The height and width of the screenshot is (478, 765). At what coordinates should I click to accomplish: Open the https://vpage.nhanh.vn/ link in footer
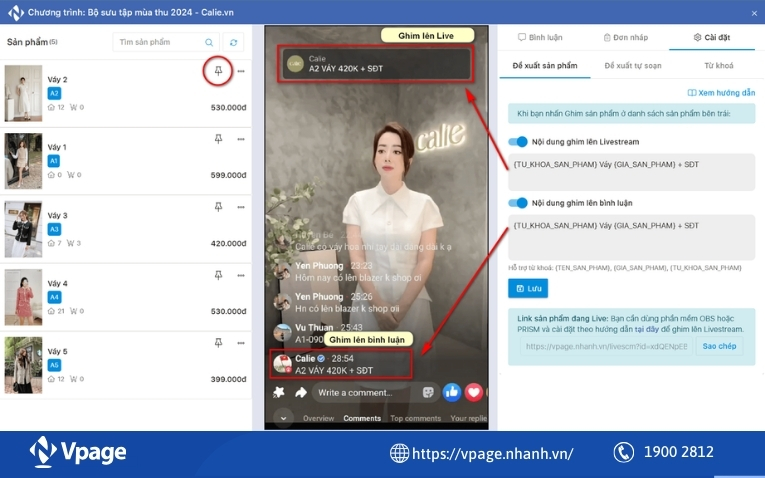pyautogui.click(x=492, y=454)
